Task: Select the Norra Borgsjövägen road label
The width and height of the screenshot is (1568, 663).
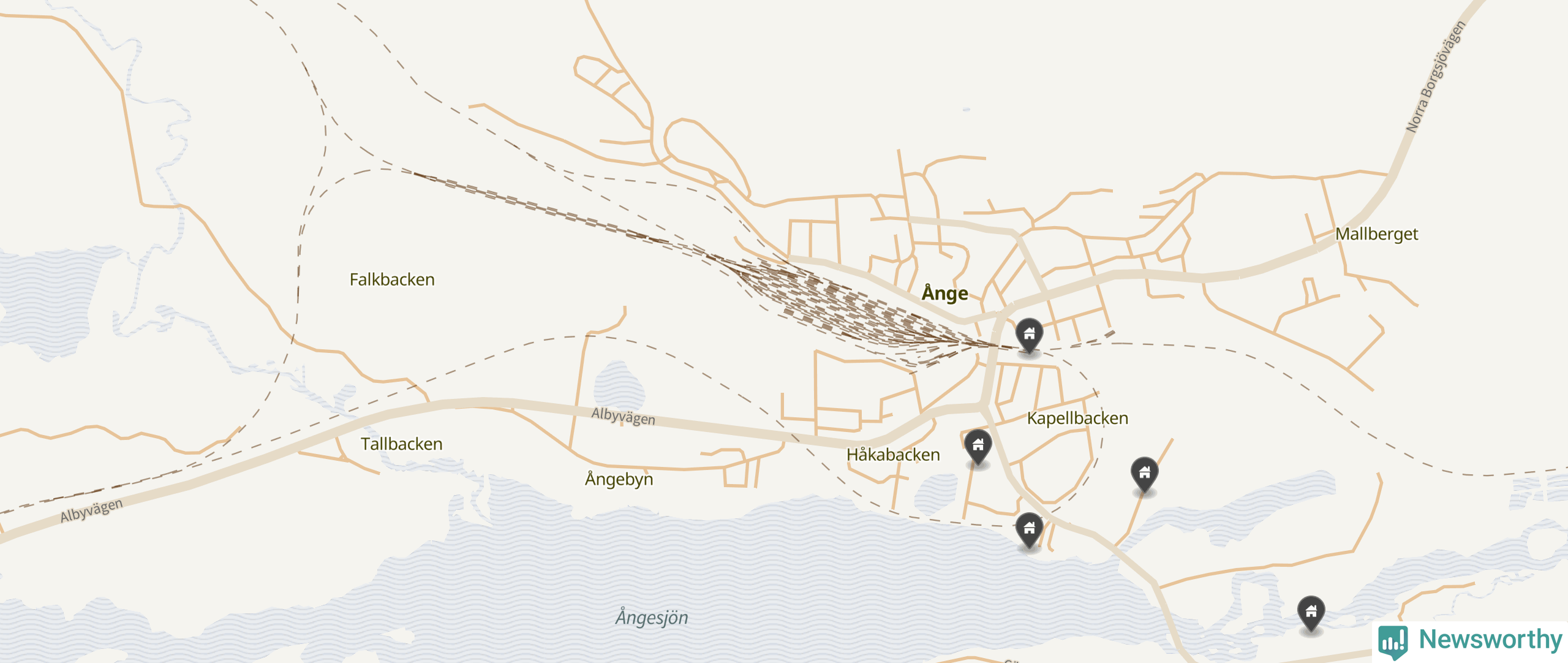Action: [x=1435, y=77]
